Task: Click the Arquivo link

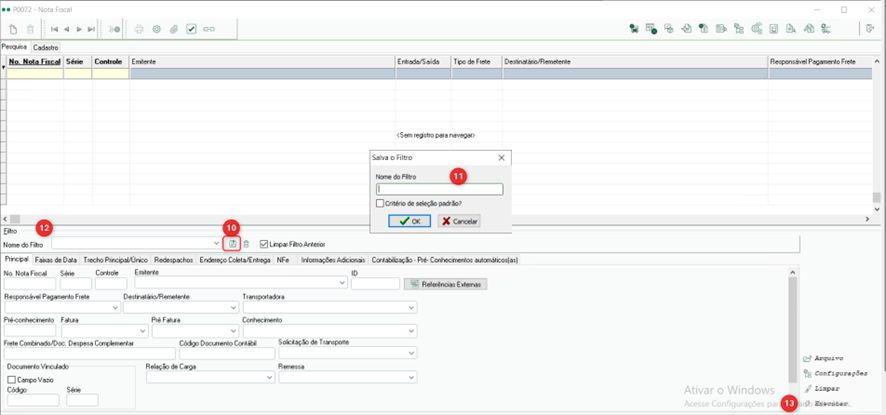Action: [x=824, y=358]
